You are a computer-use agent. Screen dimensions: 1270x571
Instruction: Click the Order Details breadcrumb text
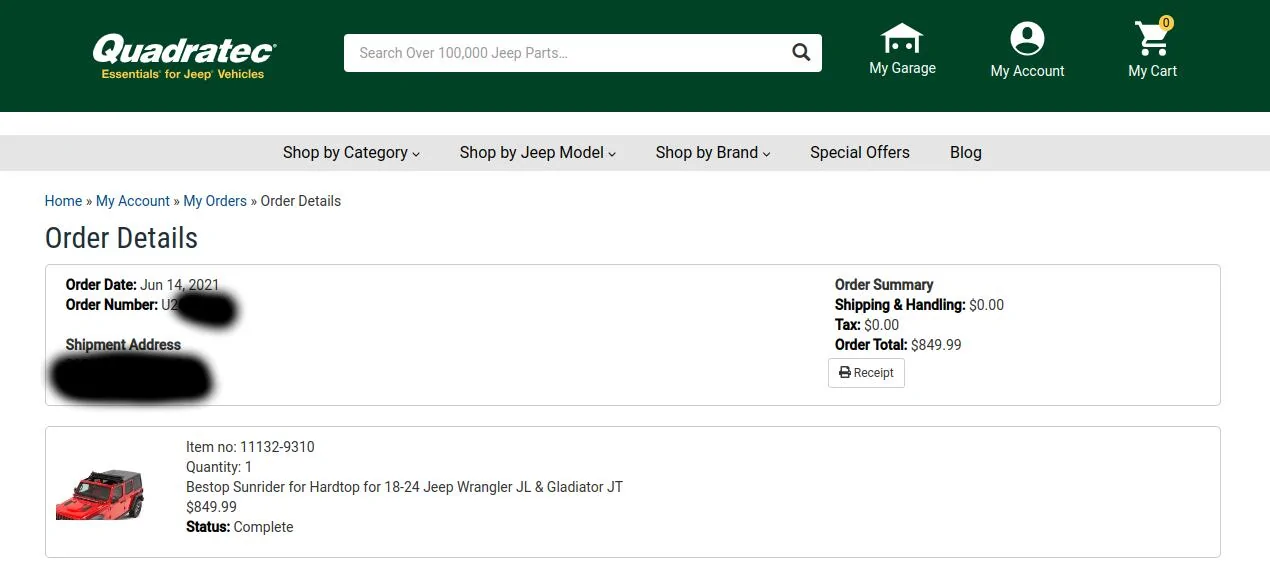coord(301,201)
